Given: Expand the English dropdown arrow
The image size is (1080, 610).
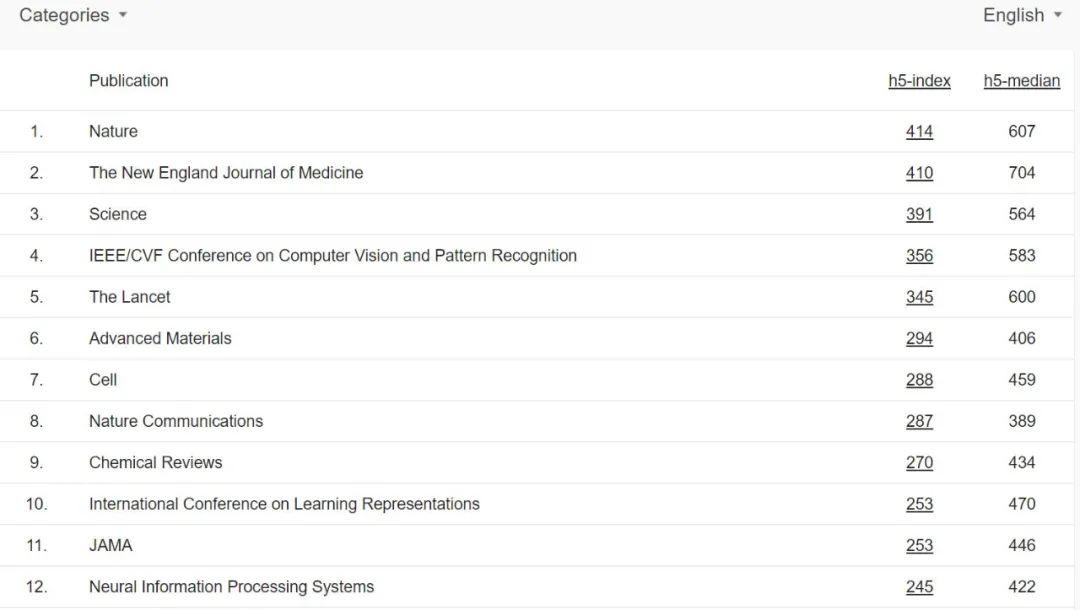Looking at the screenshot, I should (1056, 15).
